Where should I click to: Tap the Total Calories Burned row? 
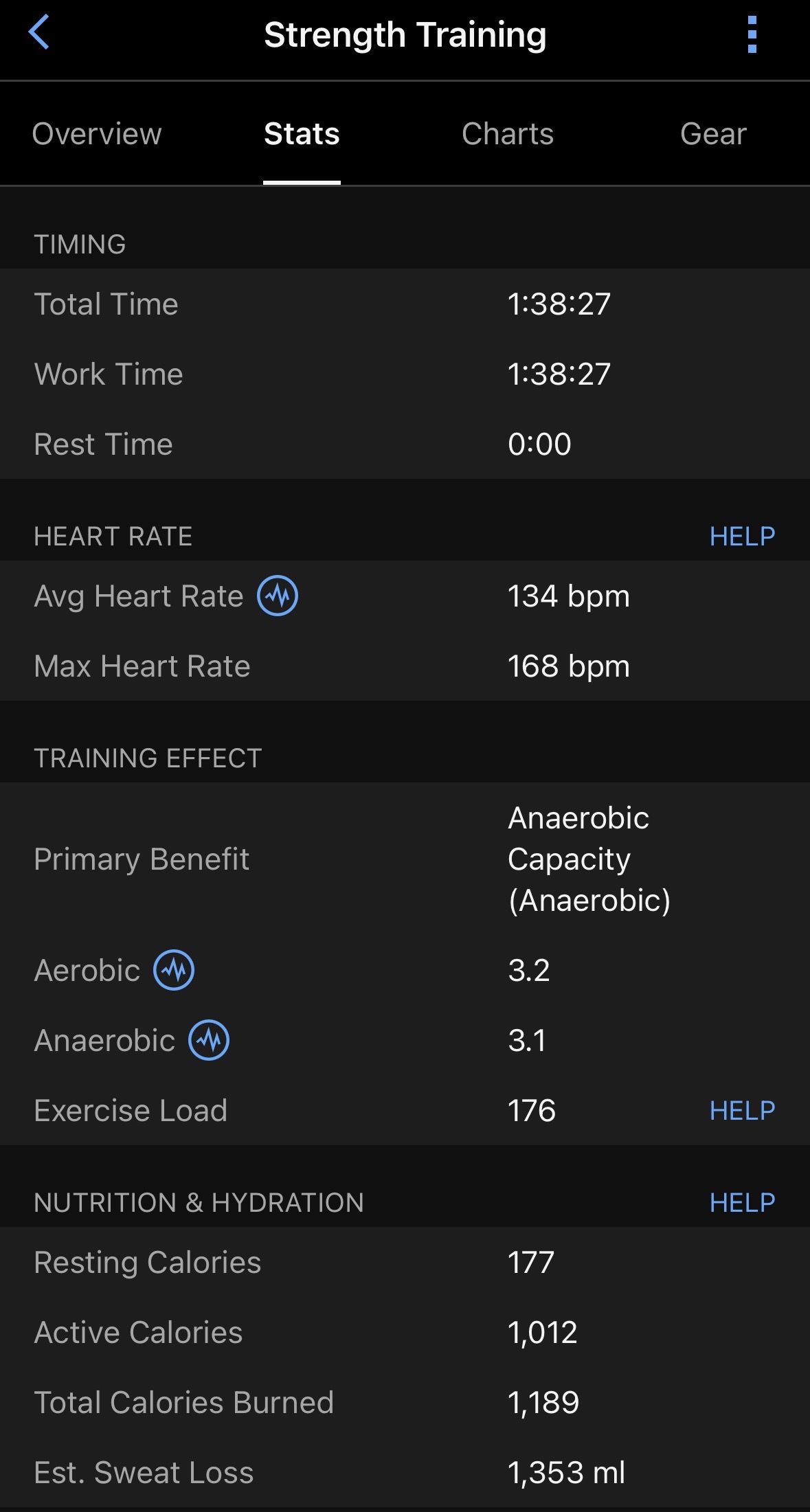click(x=405, y=1402)
